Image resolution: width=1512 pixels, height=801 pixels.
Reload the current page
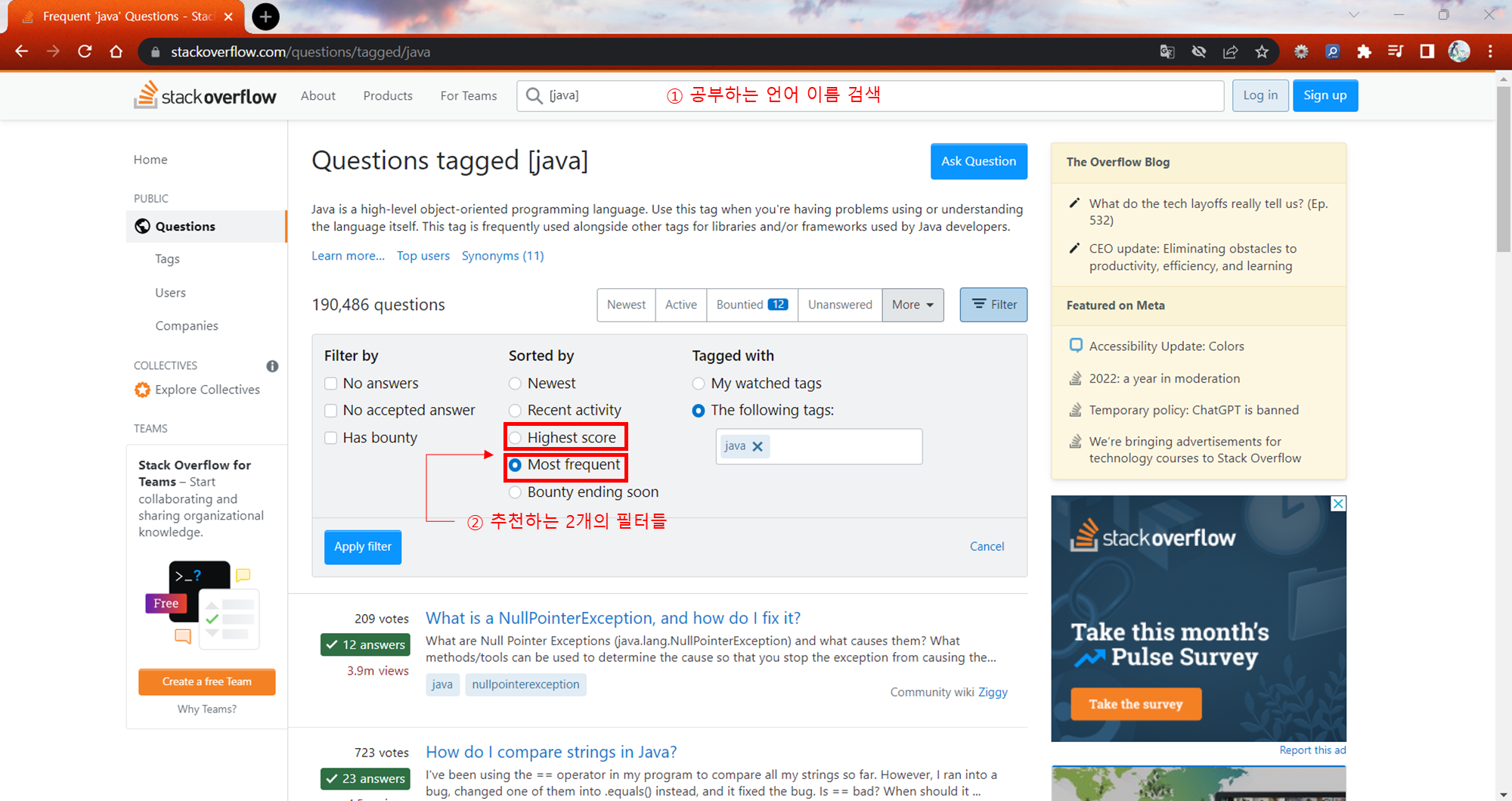tap(85, 51)
